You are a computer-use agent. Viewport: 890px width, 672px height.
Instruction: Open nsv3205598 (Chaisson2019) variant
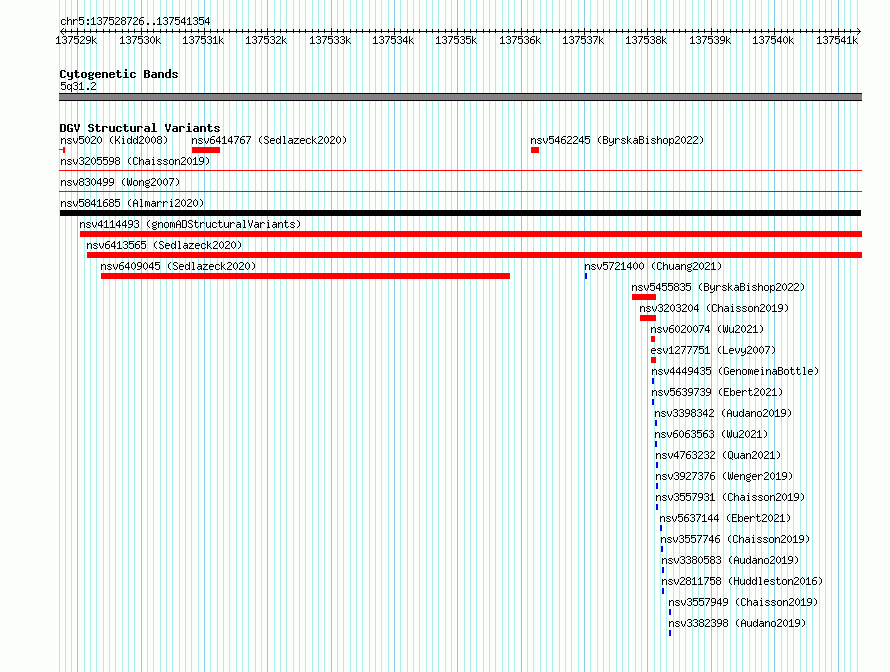pos(135,161)
